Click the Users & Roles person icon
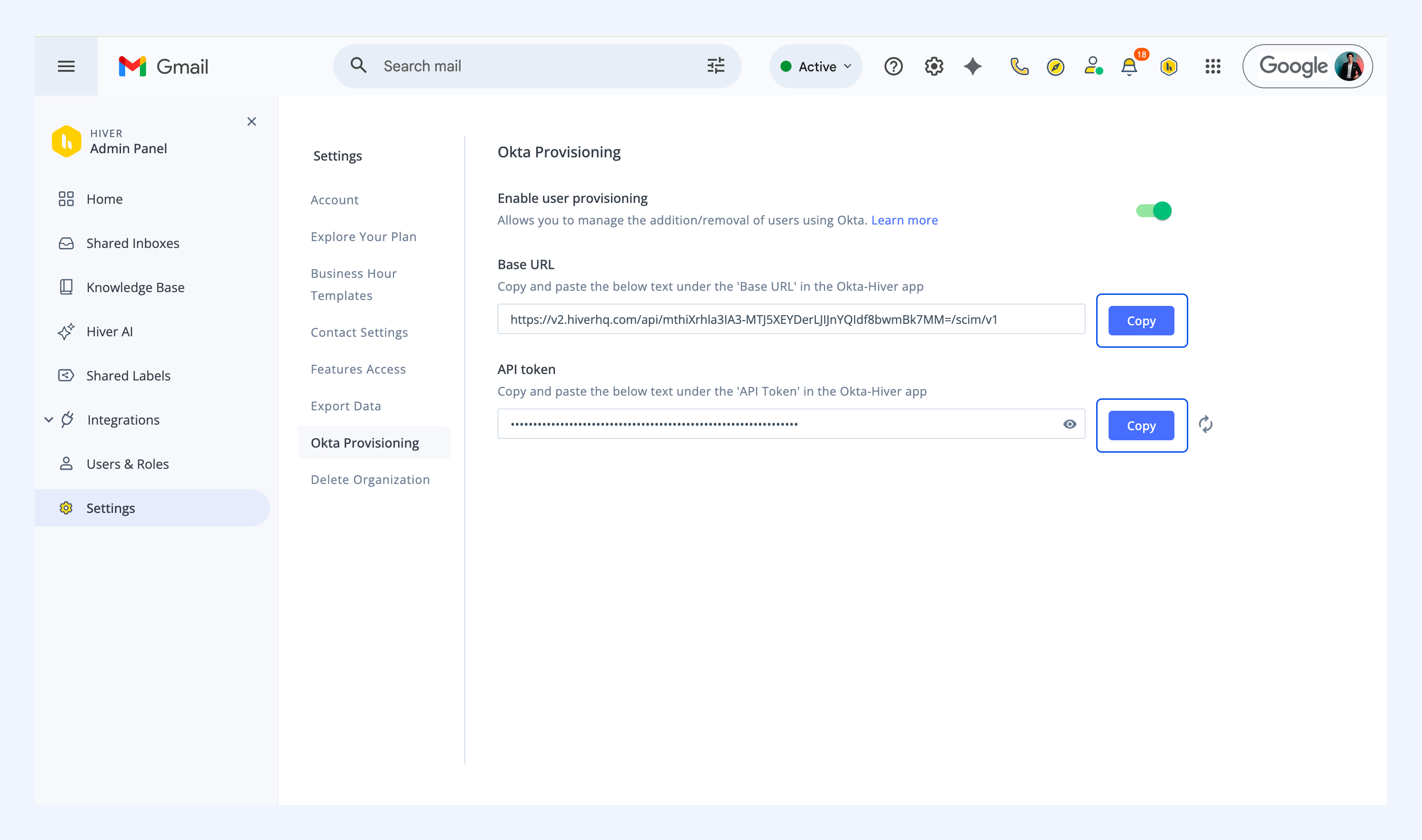 click(66, 464)
